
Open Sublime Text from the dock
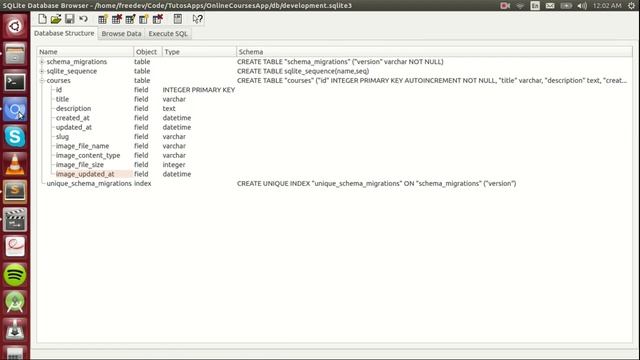pos(15,192)
